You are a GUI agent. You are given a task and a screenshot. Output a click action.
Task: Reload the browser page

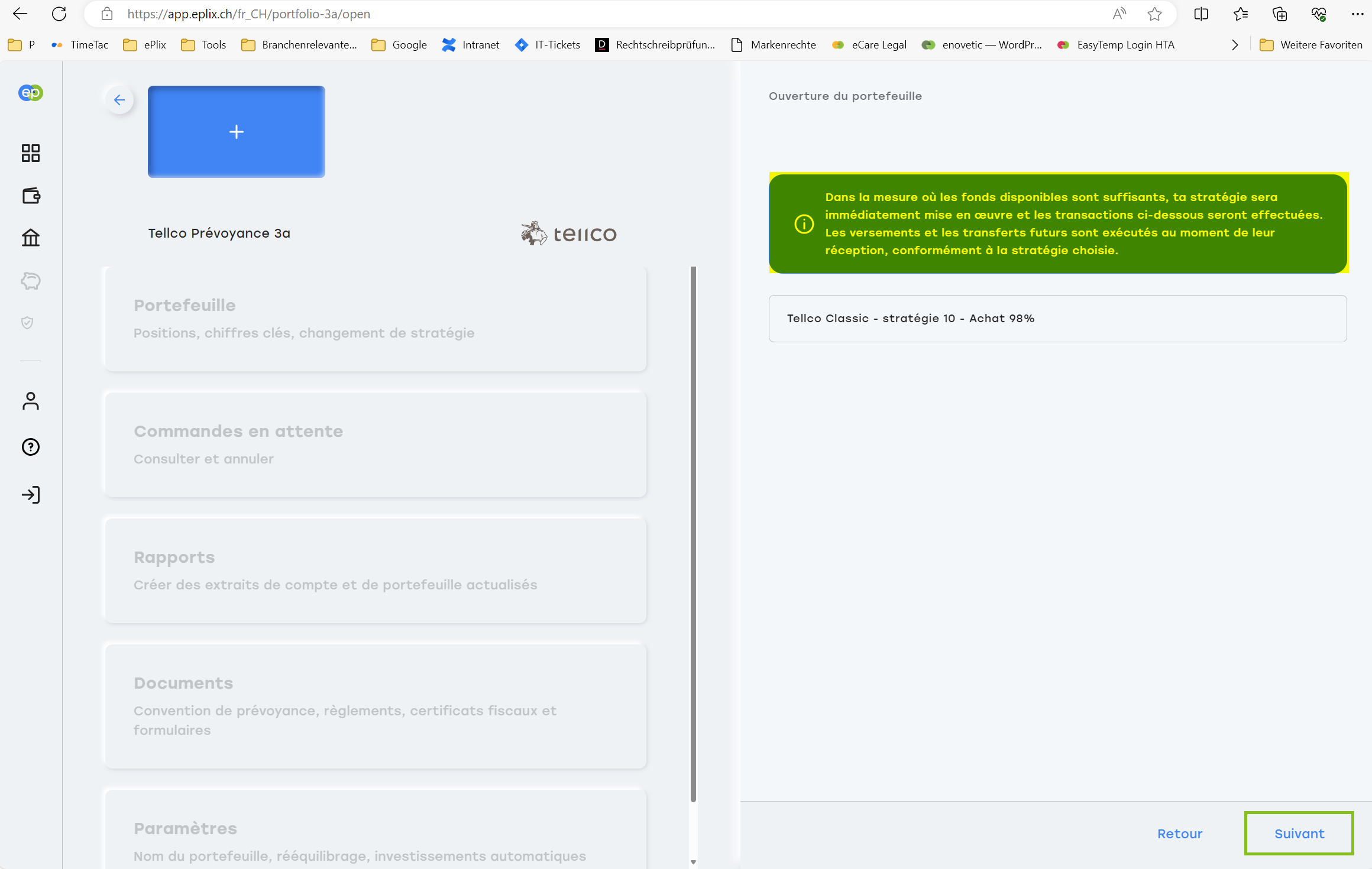coord(59,14)
